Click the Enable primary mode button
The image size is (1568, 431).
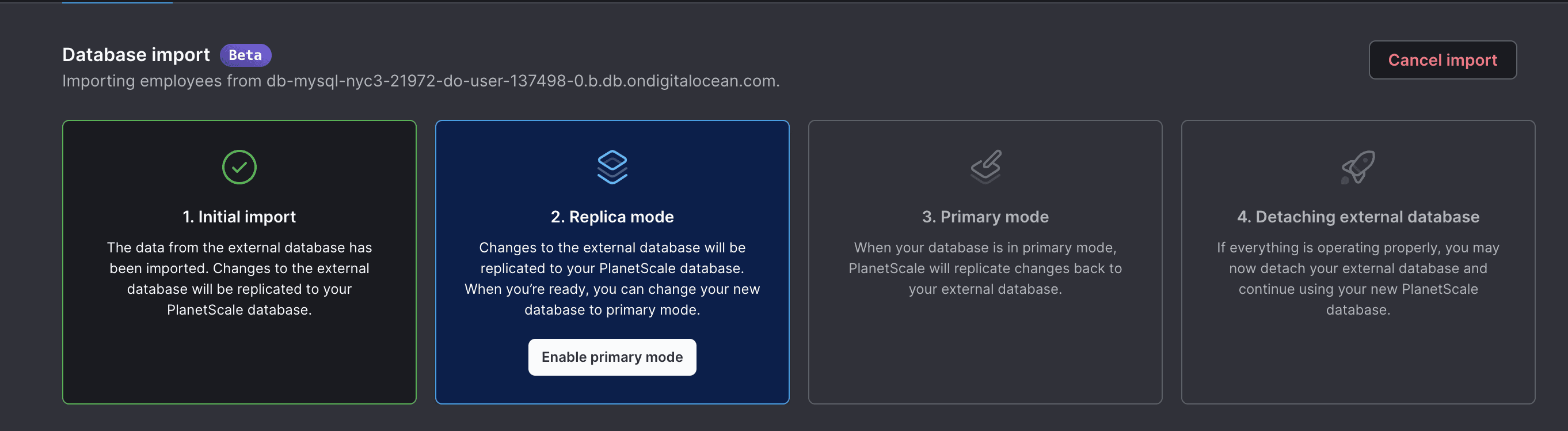(x=612, y=357)
